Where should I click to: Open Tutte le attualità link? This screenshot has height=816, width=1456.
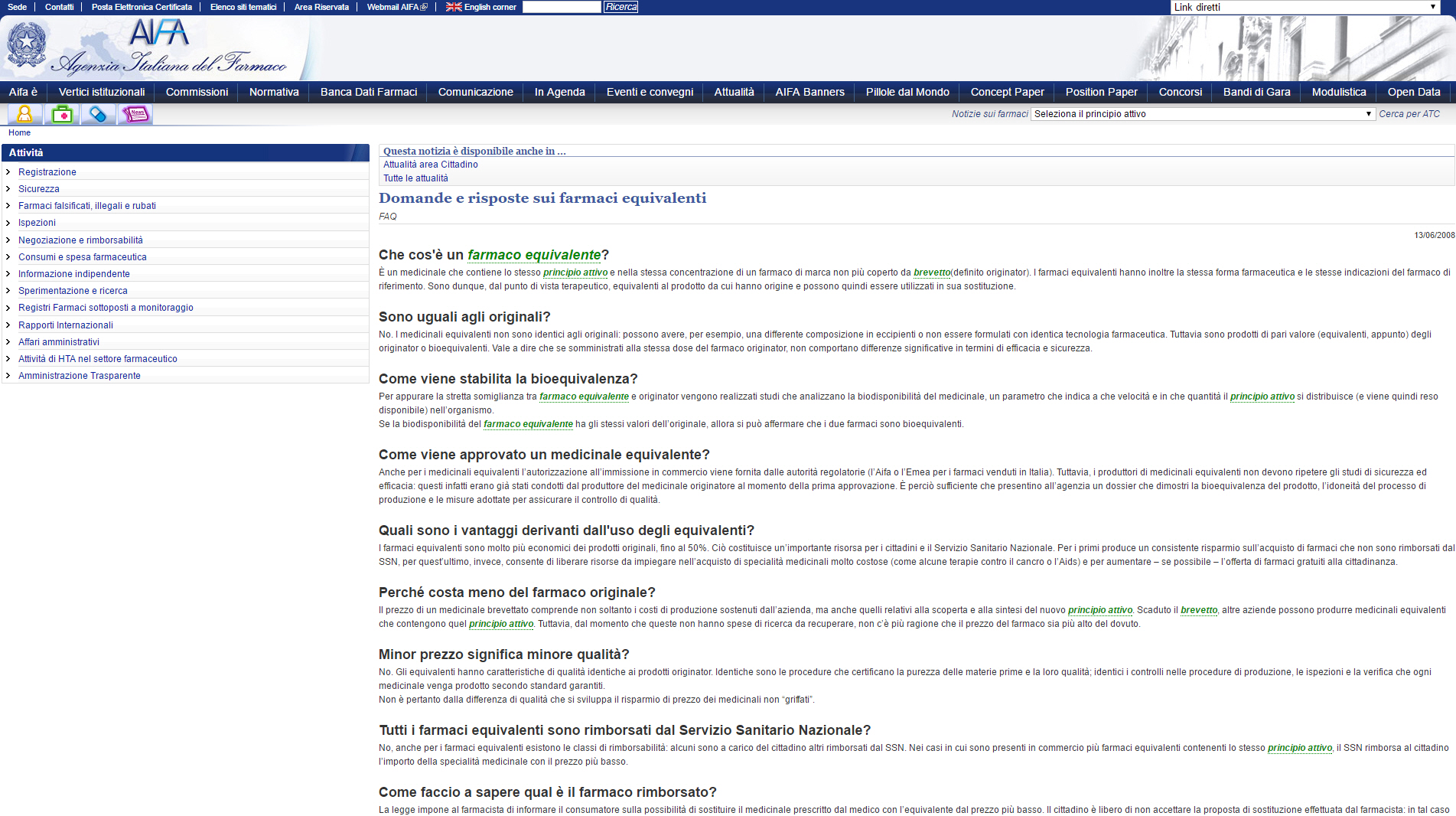tap(415, 178)
